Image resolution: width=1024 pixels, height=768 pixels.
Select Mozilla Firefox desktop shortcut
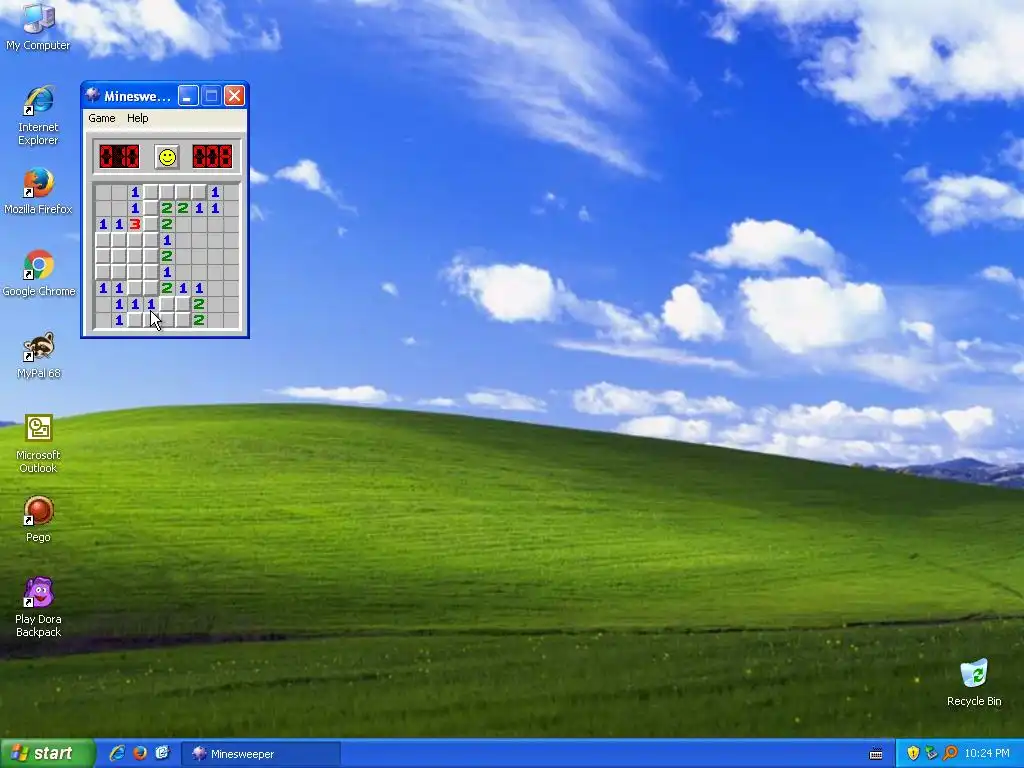pyautogui.click(x=38, y=191)
